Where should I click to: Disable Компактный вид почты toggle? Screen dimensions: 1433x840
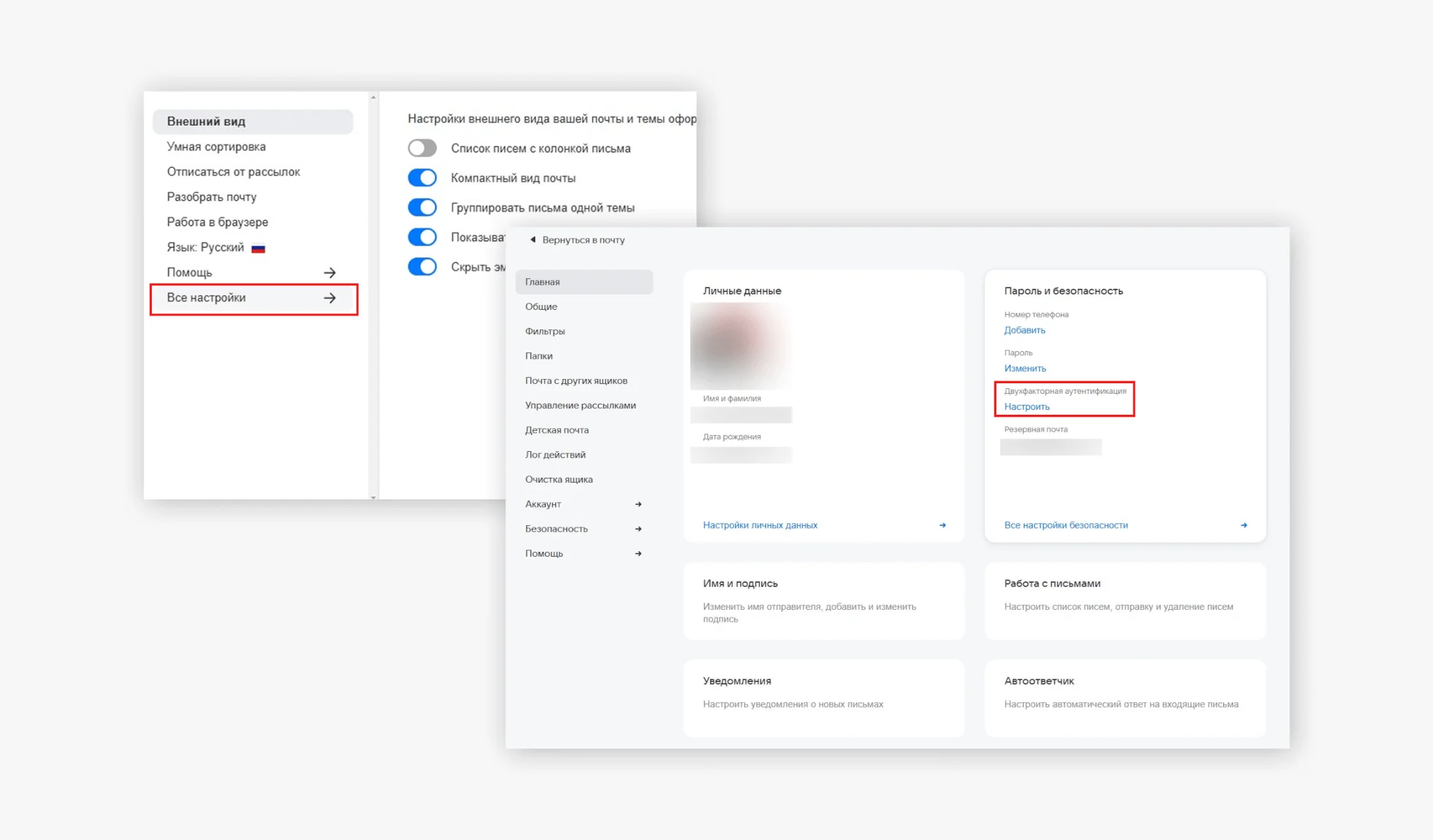point(422,178)
